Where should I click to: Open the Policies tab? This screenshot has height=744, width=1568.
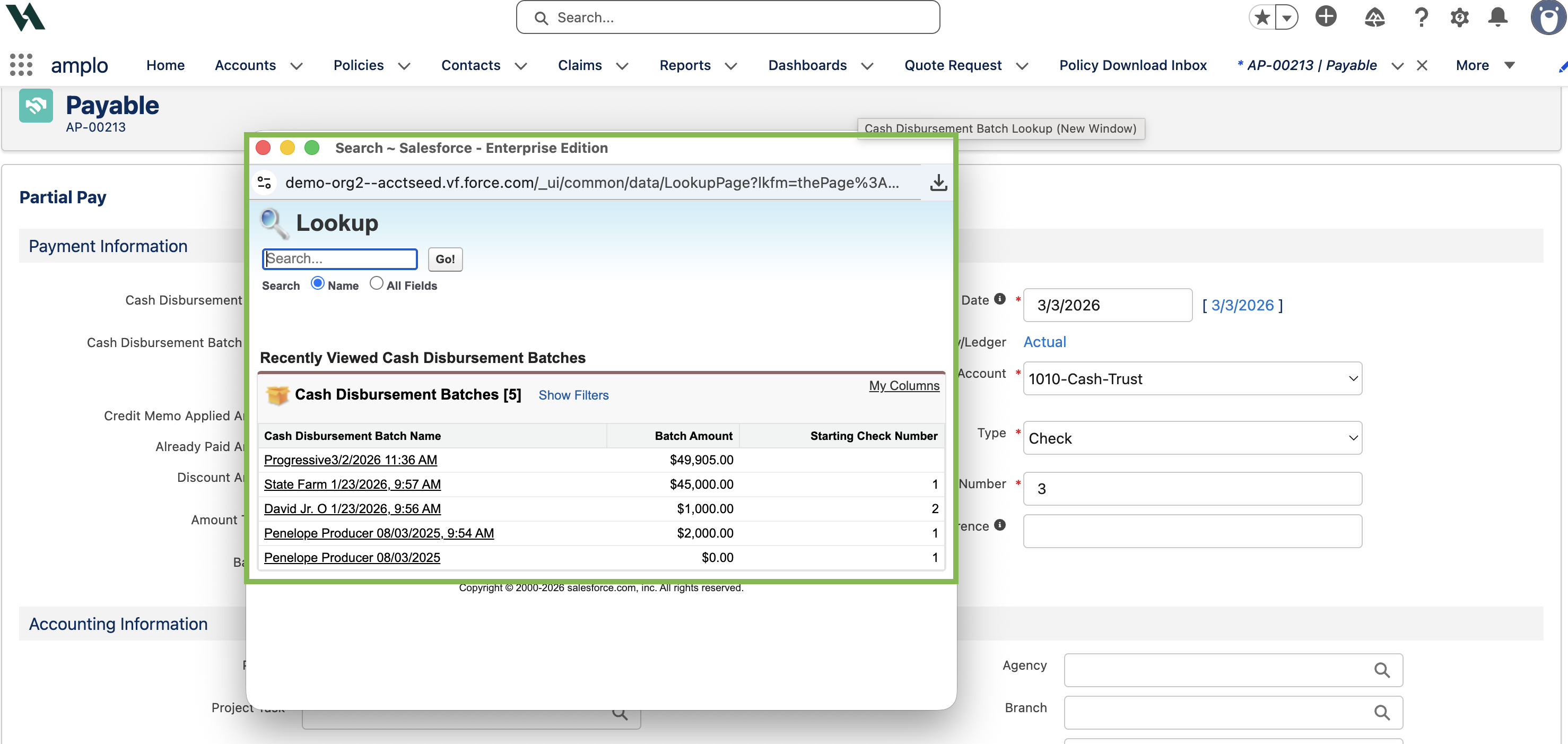359,66
